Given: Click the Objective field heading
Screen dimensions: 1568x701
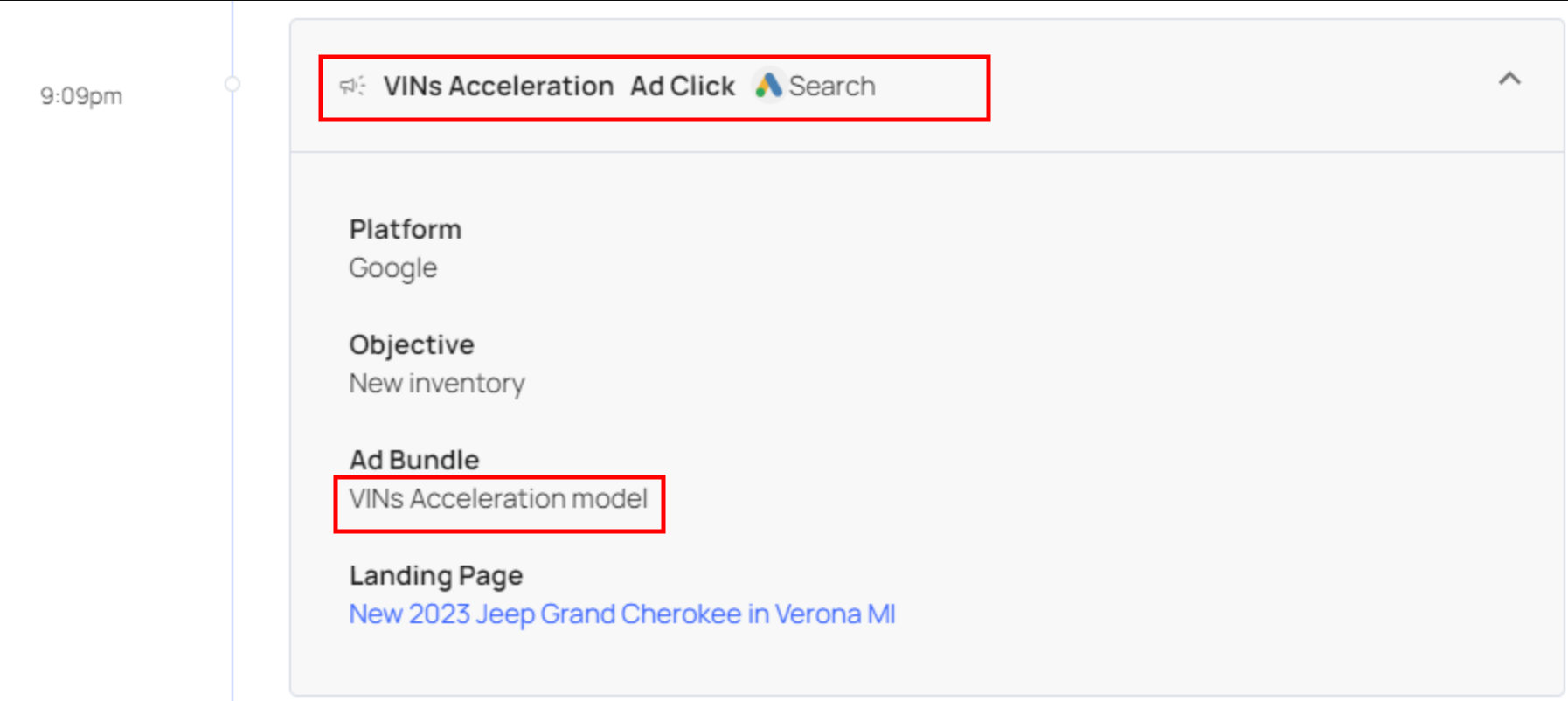Looking at the screenshot, I should coord(411,344).
